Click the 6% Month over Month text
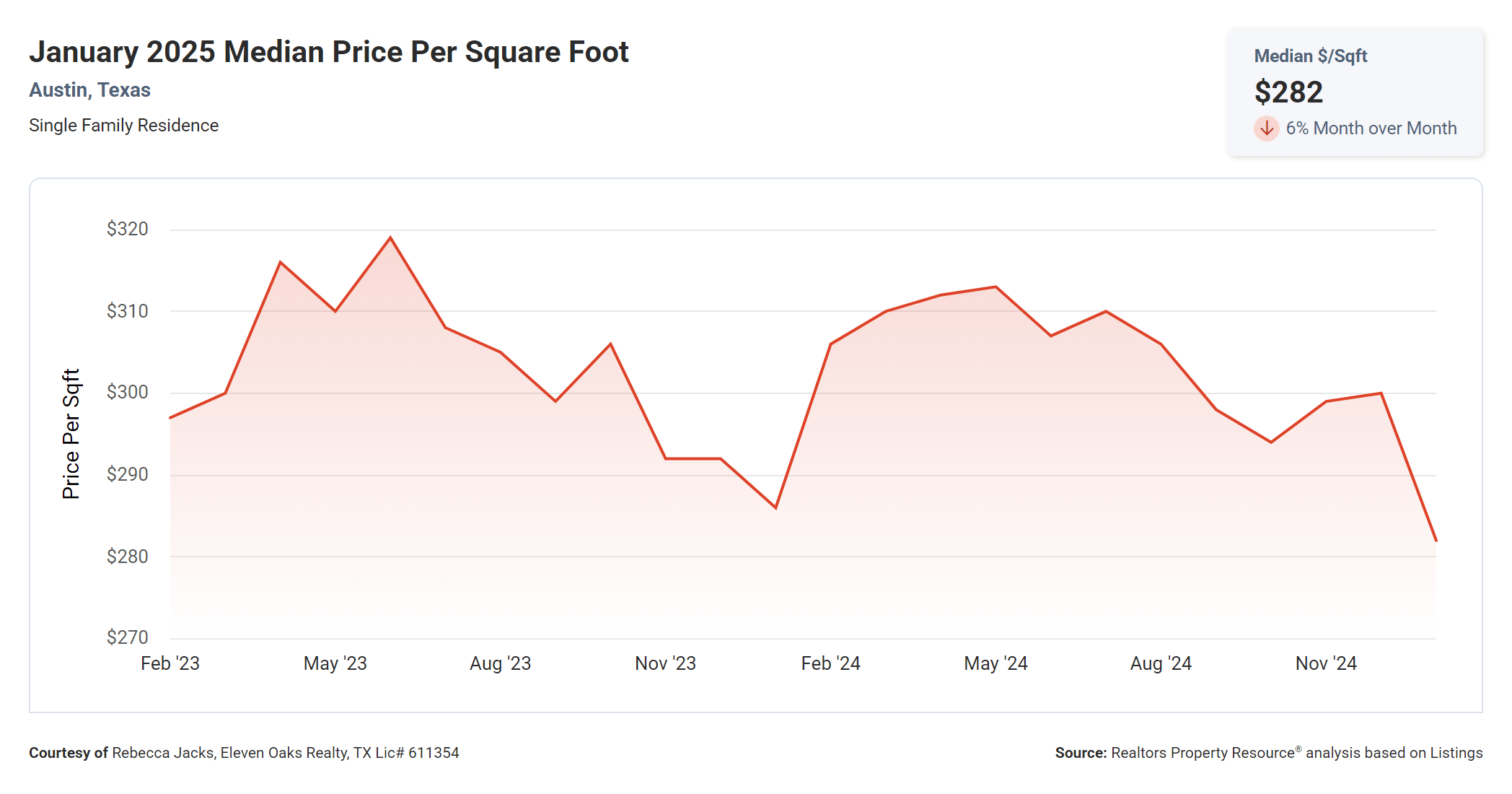1512x794 pixels. pos(1371,128)
